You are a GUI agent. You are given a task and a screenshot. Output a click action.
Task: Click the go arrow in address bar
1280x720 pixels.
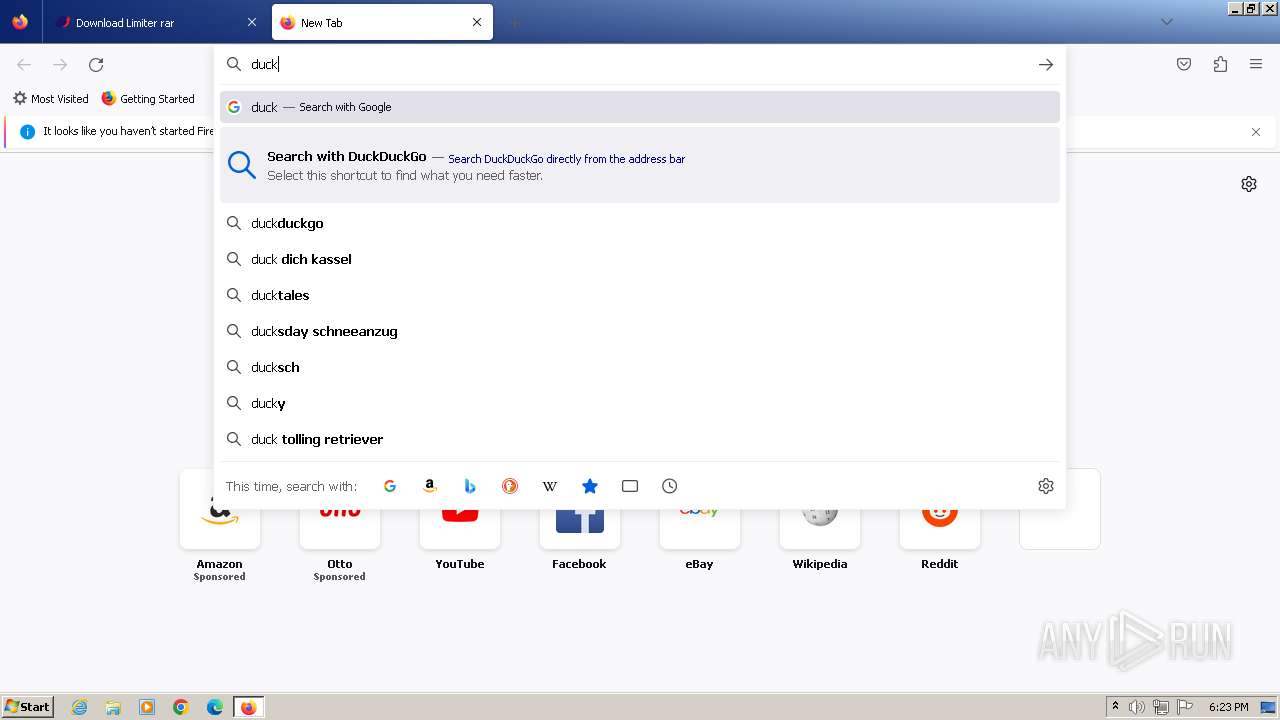coord(1046,64)
